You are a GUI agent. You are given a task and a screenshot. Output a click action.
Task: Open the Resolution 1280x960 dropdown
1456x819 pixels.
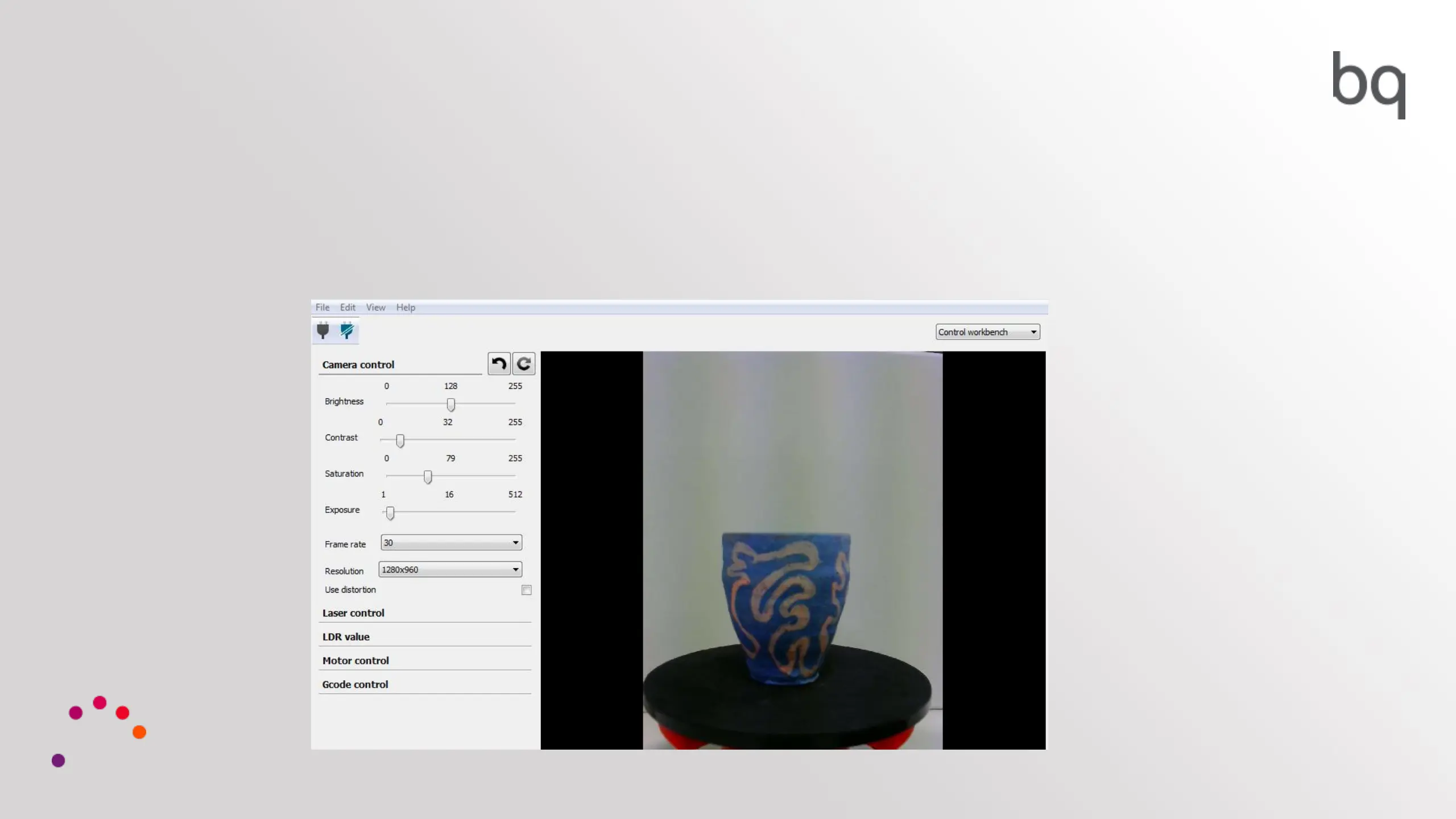click(x=450, y=569)
